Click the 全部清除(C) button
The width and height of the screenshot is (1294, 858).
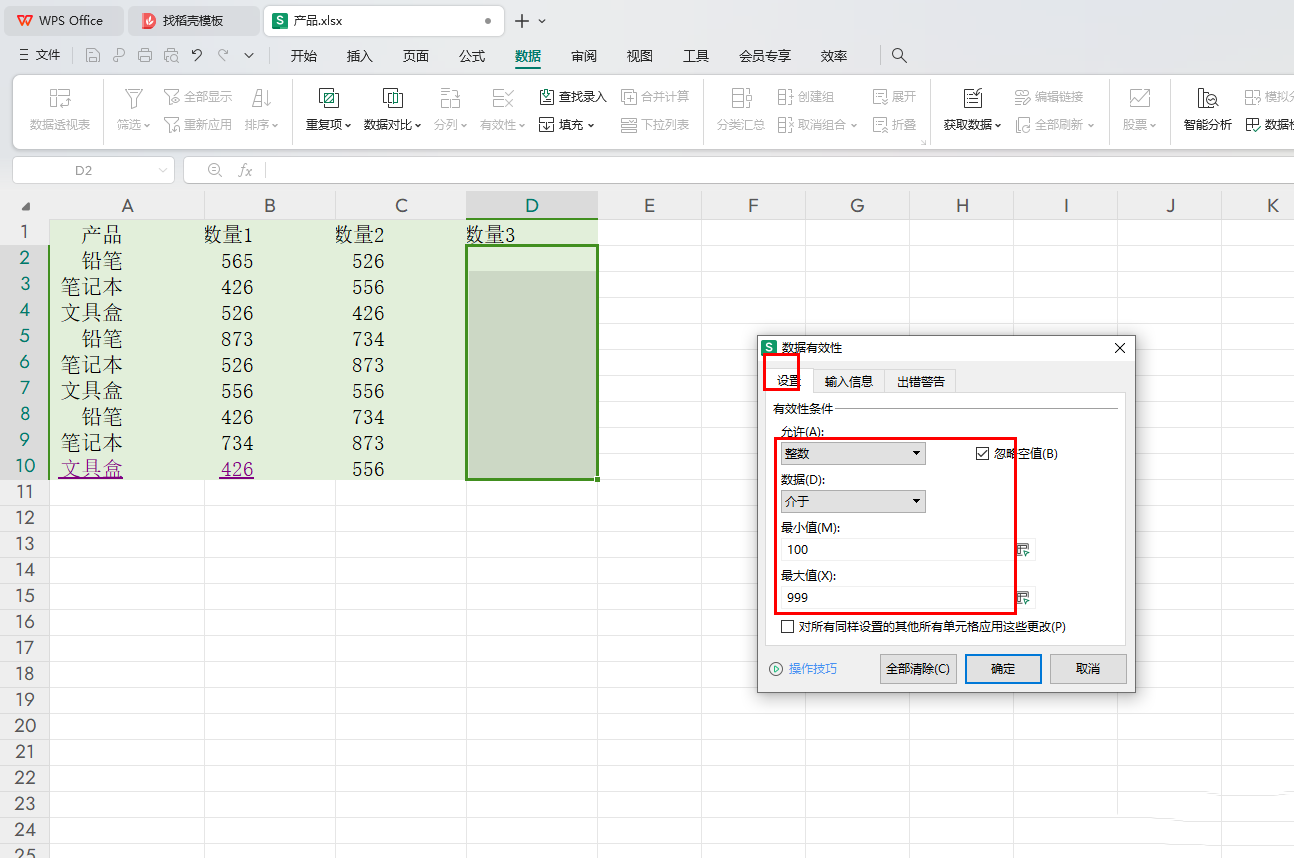(x=918, y=669)
